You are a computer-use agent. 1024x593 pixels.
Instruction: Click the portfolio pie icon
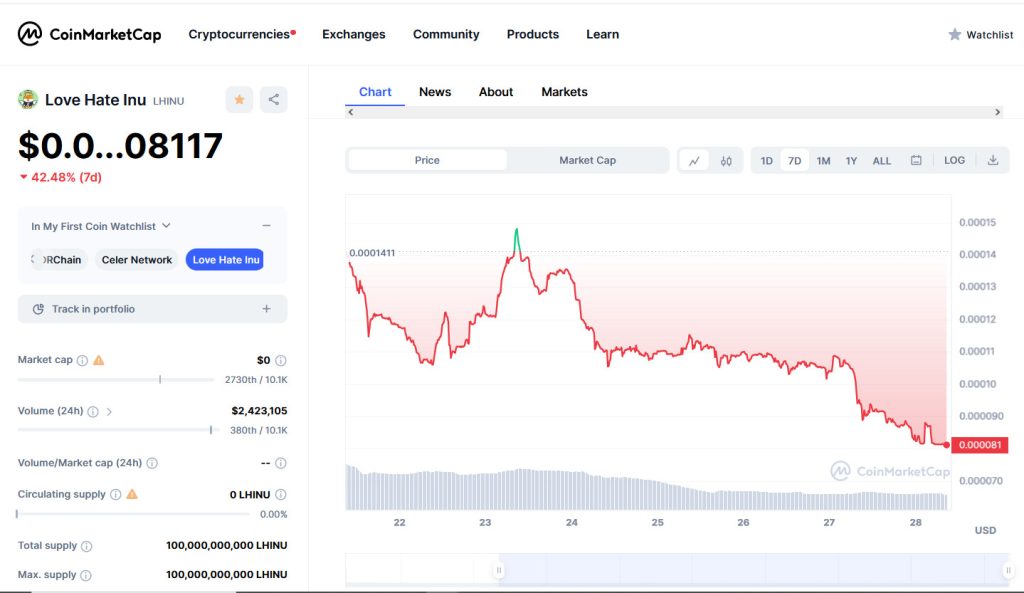[x=39, y=309]
